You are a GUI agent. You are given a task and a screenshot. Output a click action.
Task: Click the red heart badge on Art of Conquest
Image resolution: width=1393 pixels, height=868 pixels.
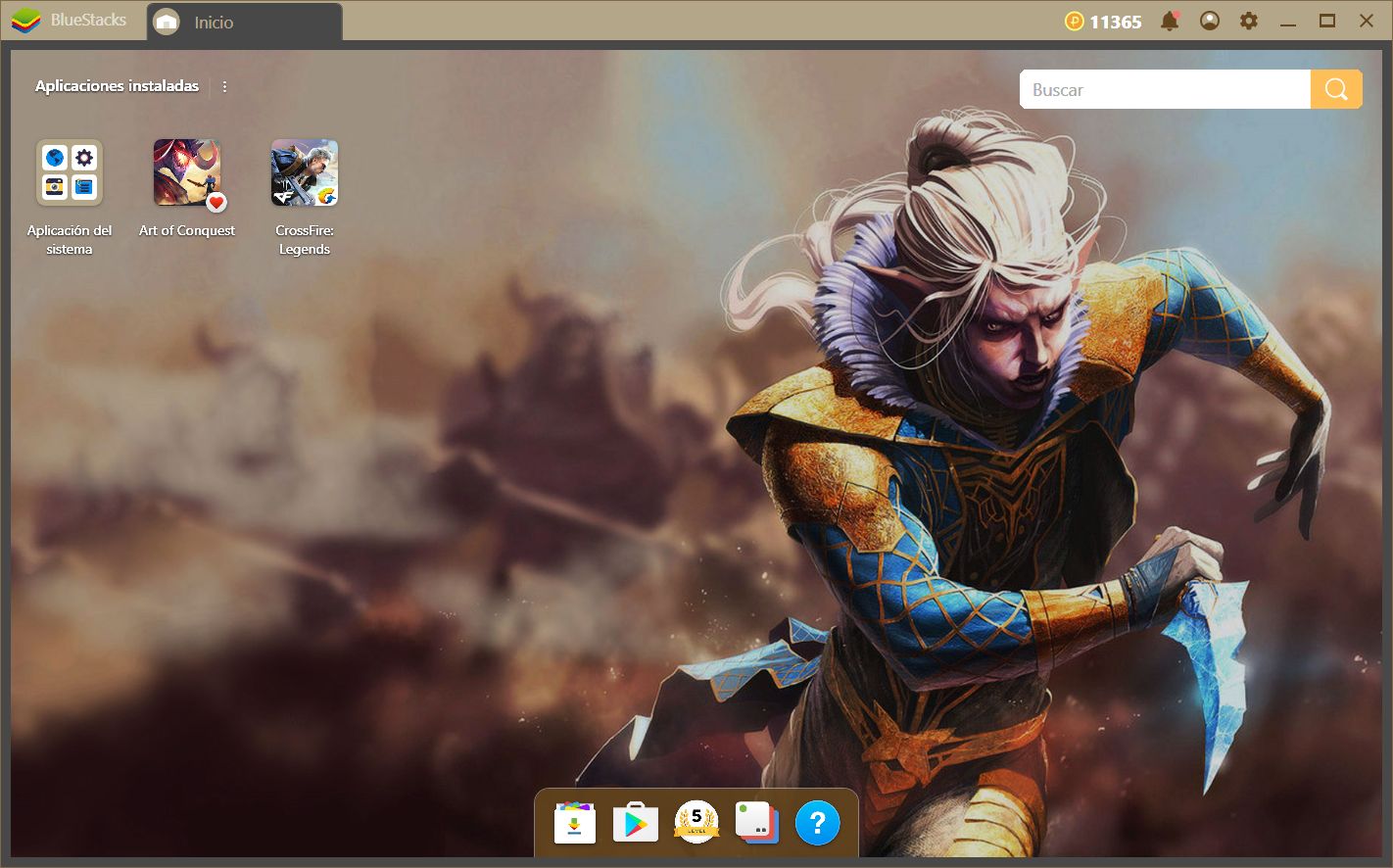pyautogui.click(x=216, y=202)
